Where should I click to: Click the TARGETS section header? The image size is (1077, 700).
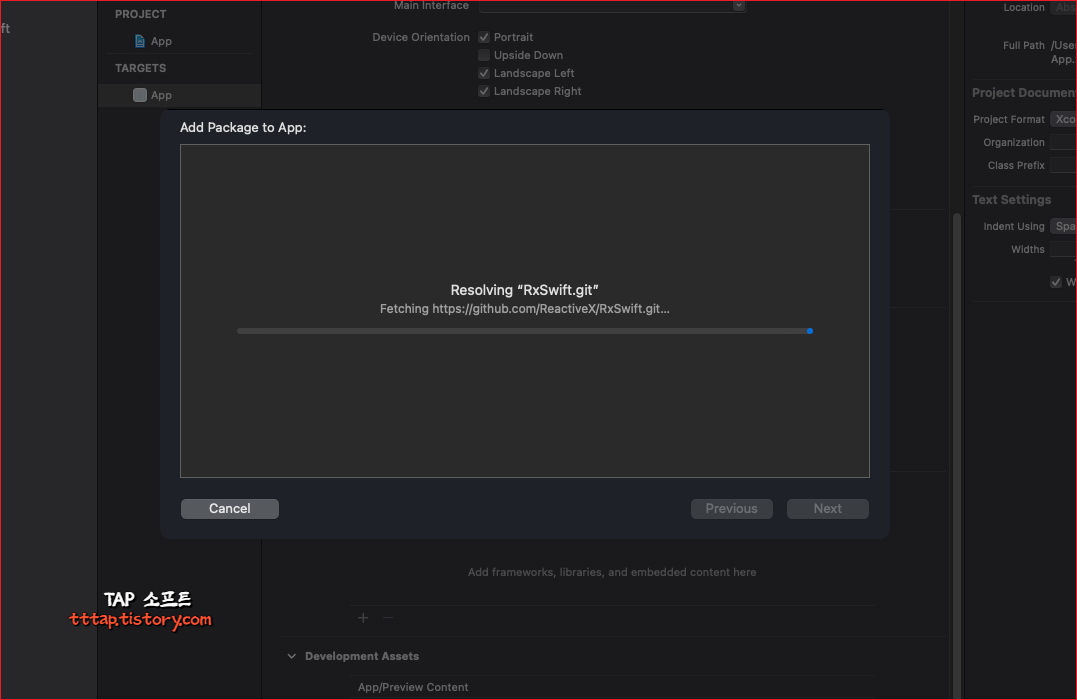point(140,68)
